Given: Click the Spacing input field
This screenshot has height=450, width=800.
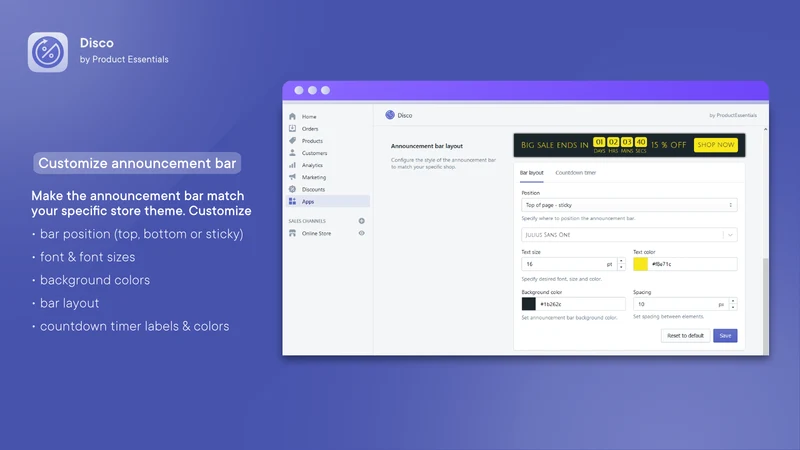Looking at the screenshot, I should coord(681,304).
